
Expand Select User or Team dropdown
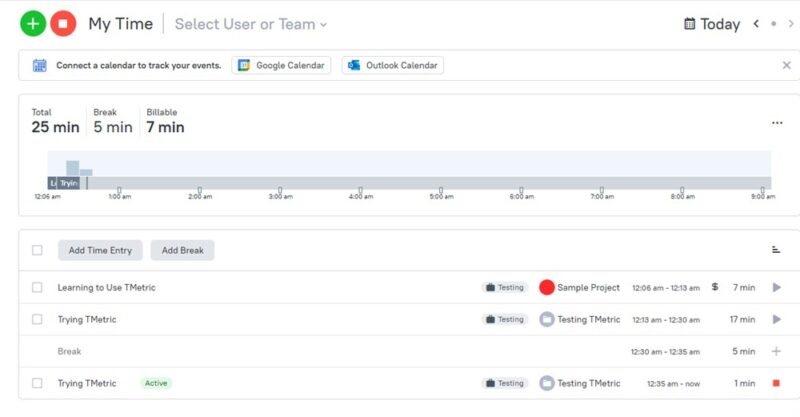pyautogui.click(x=251, y=24)
